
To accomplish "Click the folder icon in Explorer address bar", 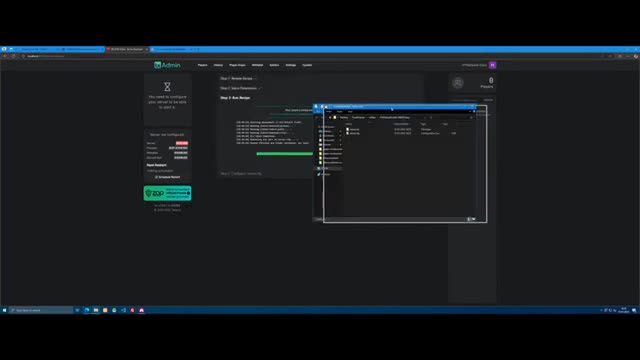I will [335, 118].
